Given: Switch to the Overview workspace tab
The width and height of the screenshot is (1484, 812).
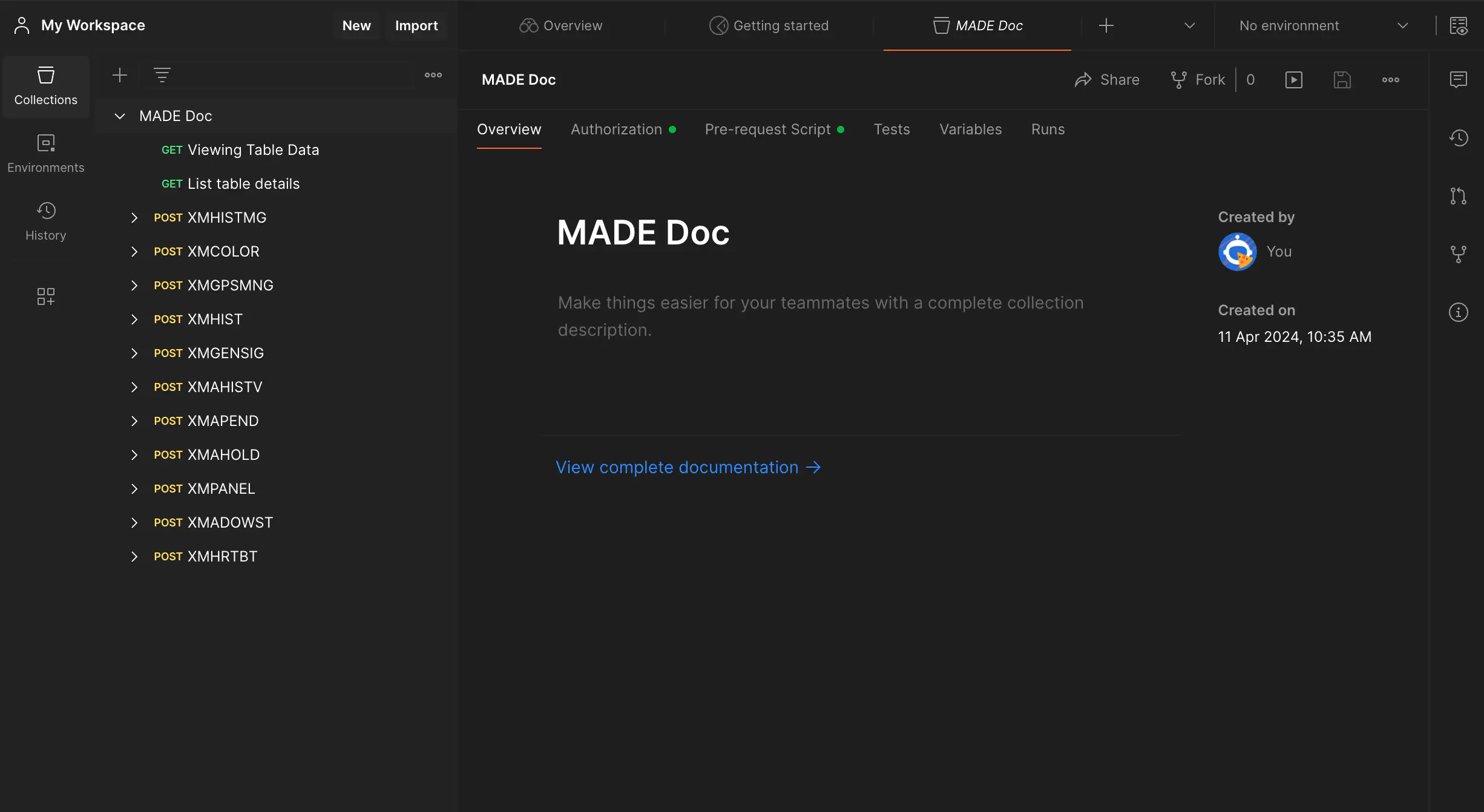Looking at the screenshot, I should pyautogui.click(x=561, y=25).
